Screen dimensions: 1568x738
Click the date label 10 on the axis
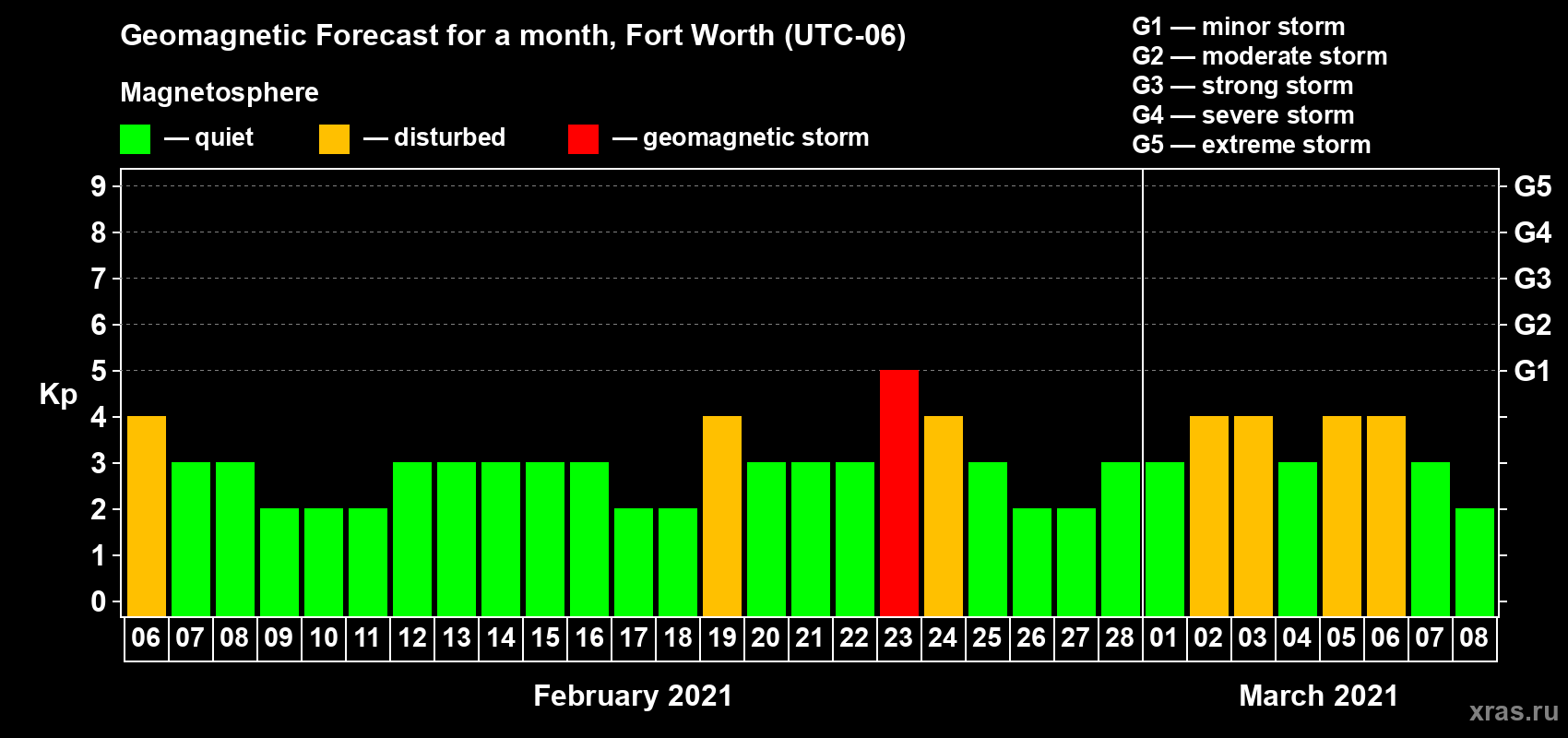tap(324, 637)
